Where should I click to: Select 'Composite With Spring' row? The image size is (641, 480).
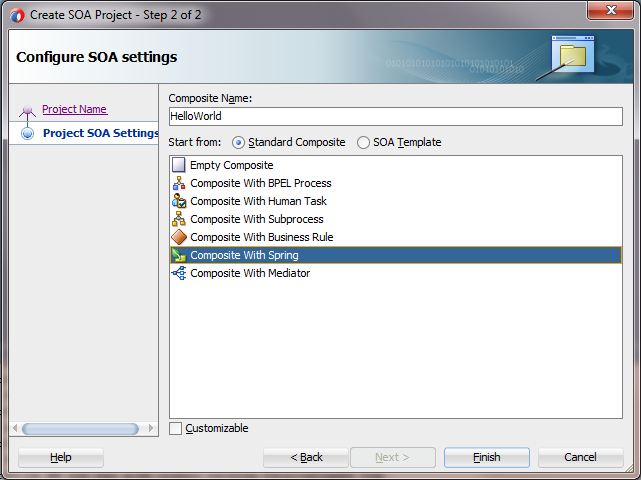(x=396, y=255)
